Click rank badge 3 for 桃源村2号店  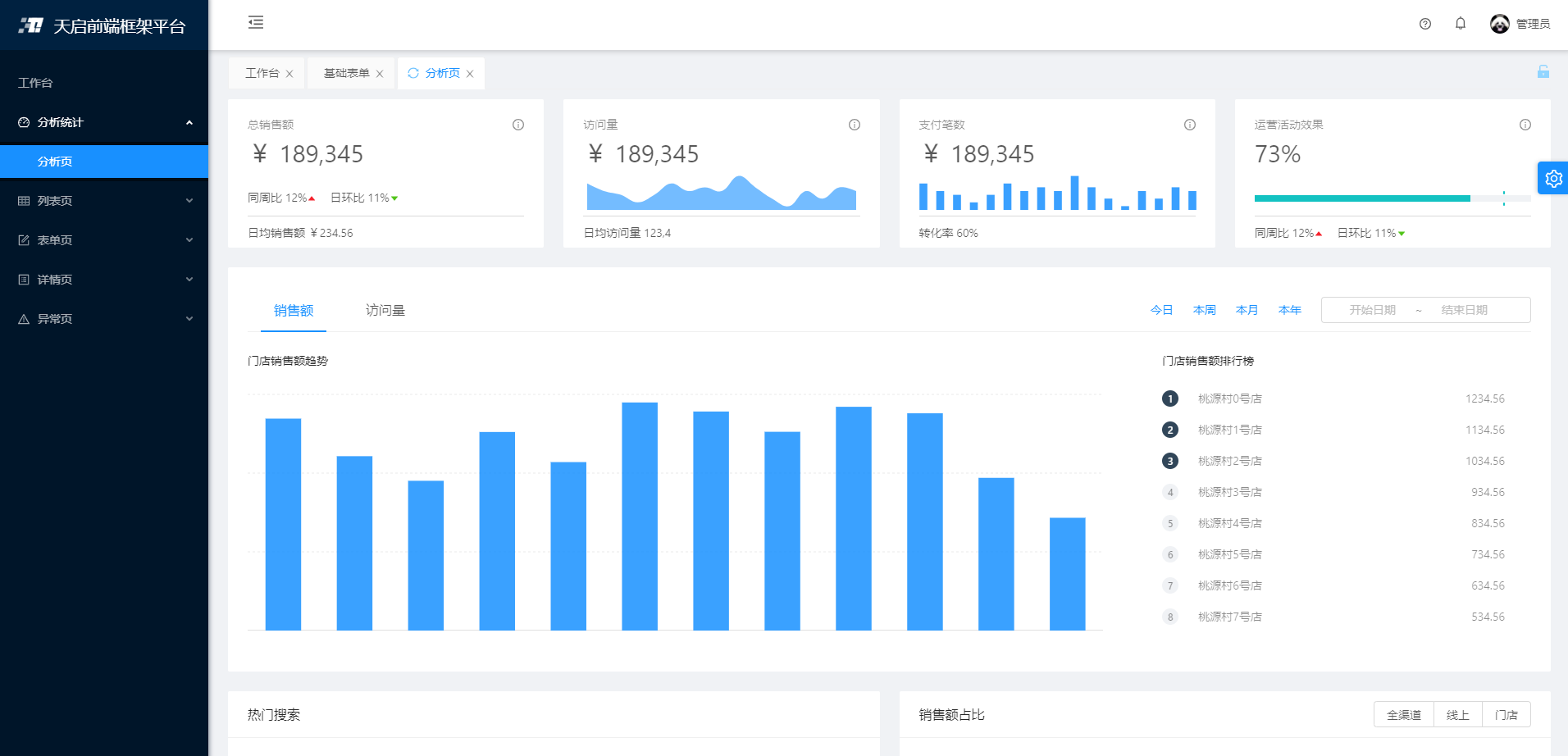pyautogui.click(x=1170, y=461)
